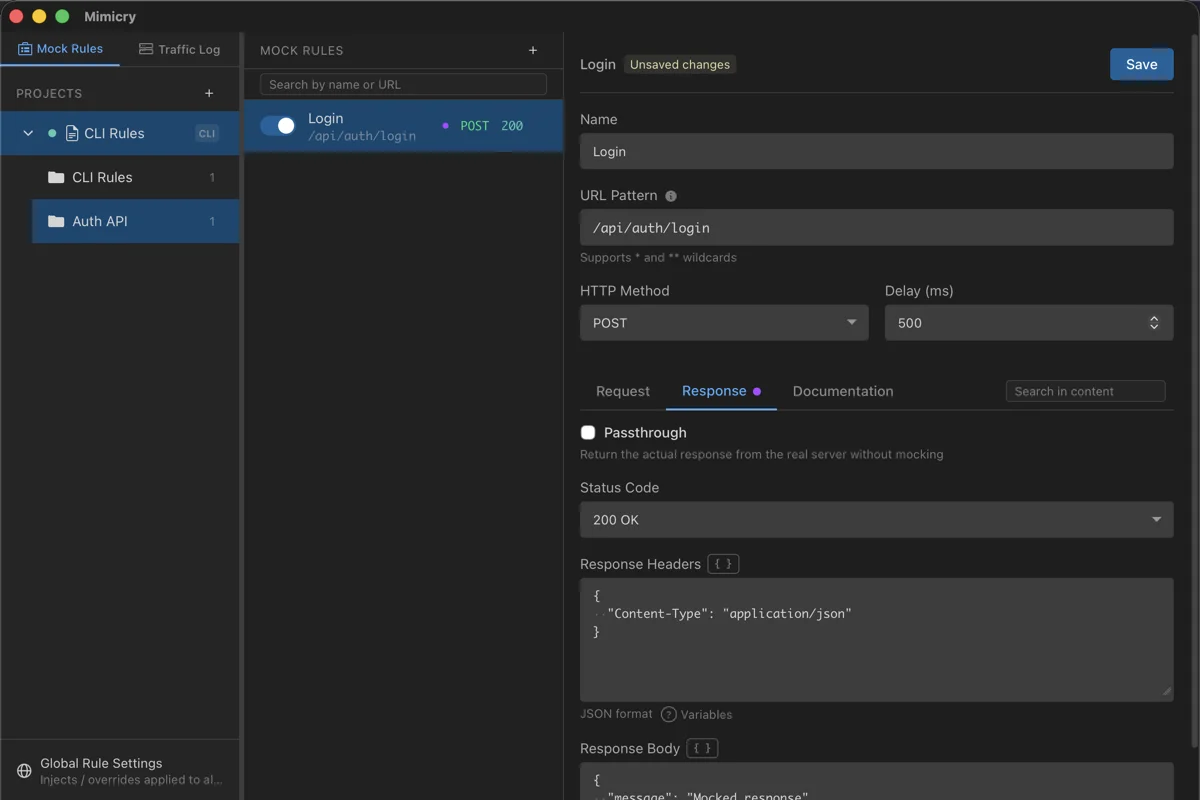Open Global Rule Settings

coord(120,770)
